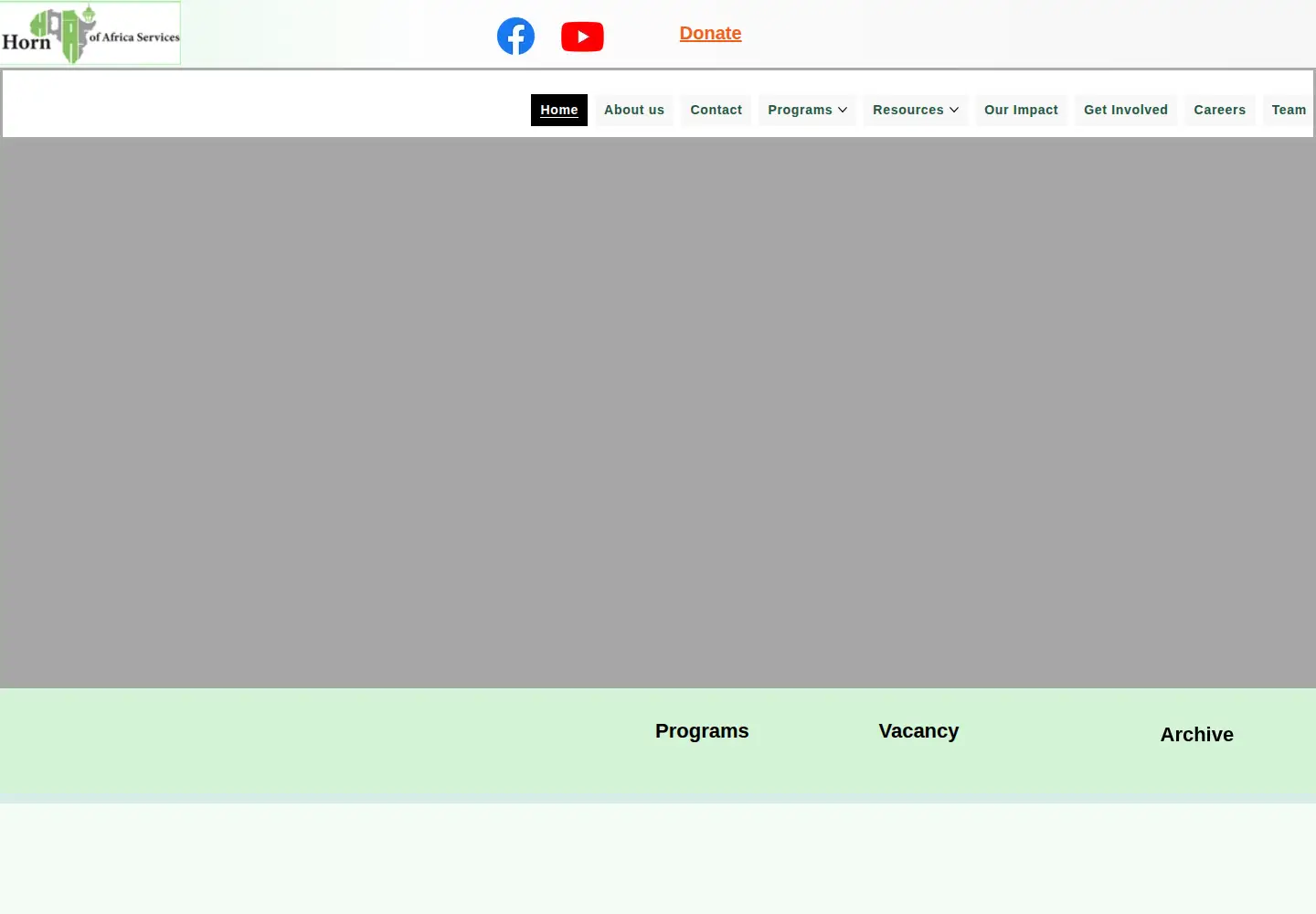Viewport: 1316px width, 914px height.
Task: Open the Contact page
Action: 716,110
